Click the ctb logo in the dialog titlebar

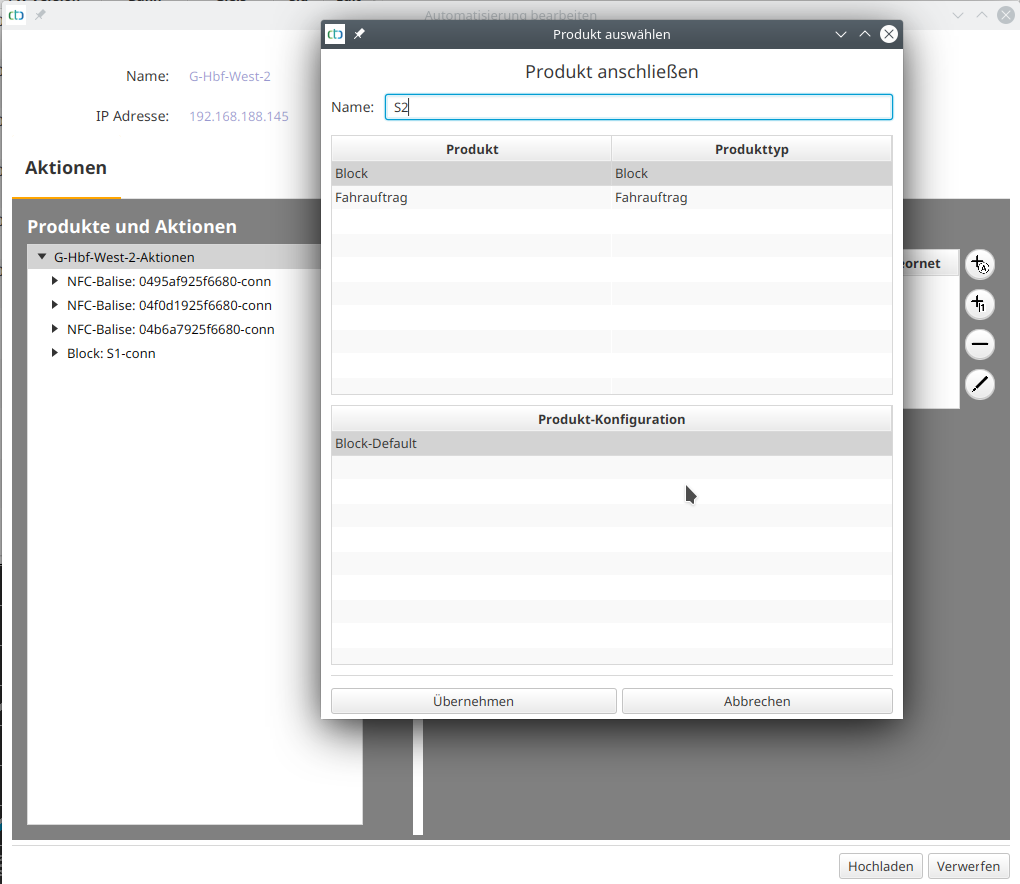(x=335, y=33)
